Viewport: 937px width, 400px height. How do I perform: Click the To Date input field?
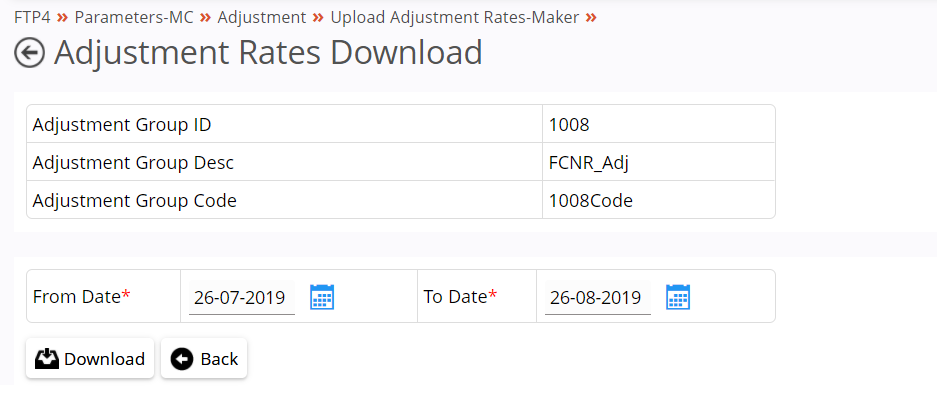tap(598, 297)
